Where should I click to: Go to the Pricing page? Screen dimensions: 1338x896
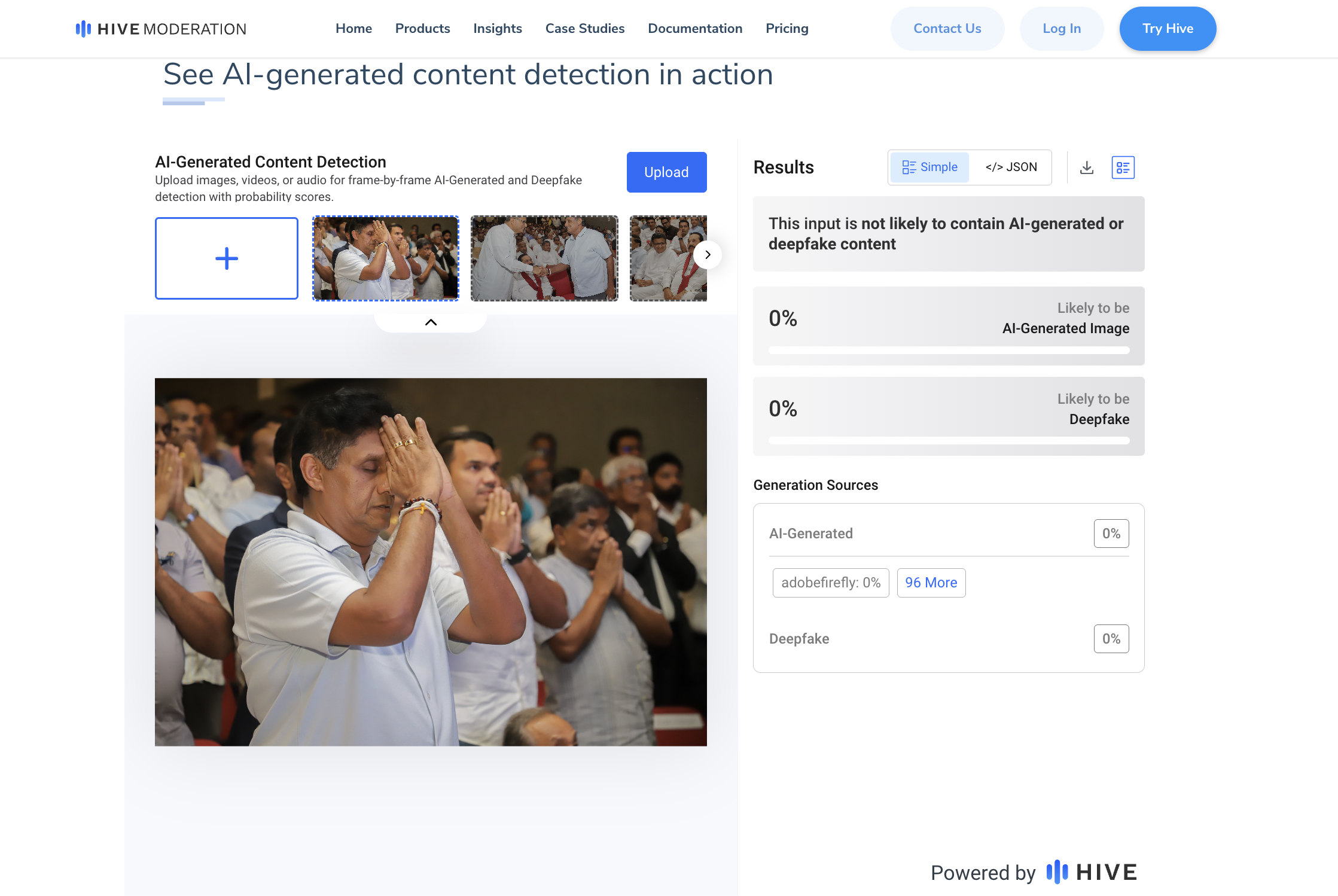[787, 29]
